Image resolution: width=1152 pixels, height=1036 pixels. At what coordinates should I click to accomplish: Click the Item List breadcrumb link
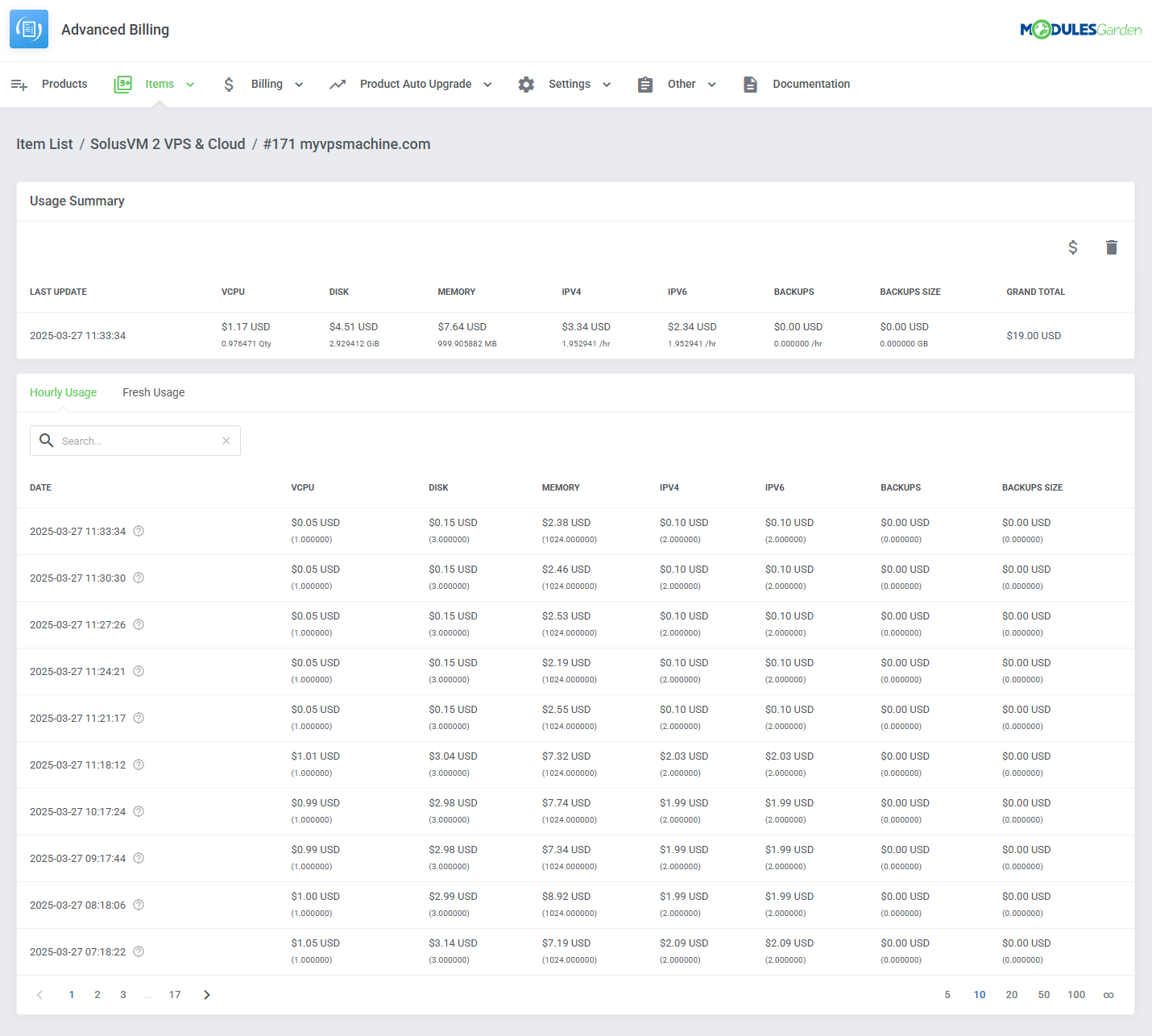coord(44,144)
